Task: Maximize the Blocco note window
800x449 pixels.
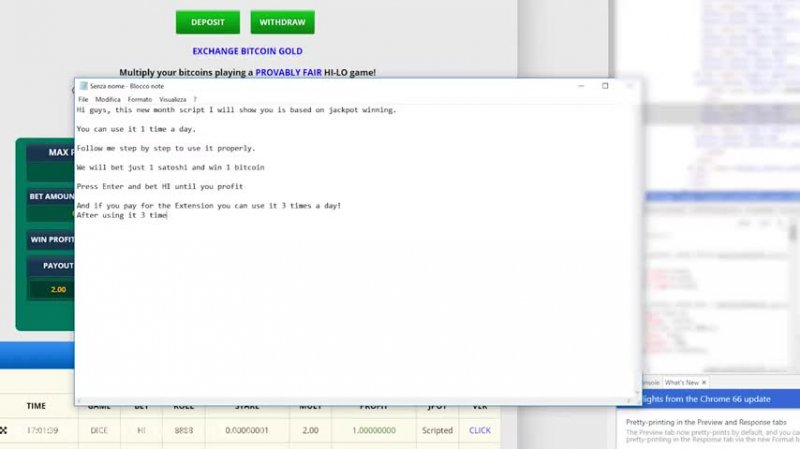Action: (x=605, y=87)
